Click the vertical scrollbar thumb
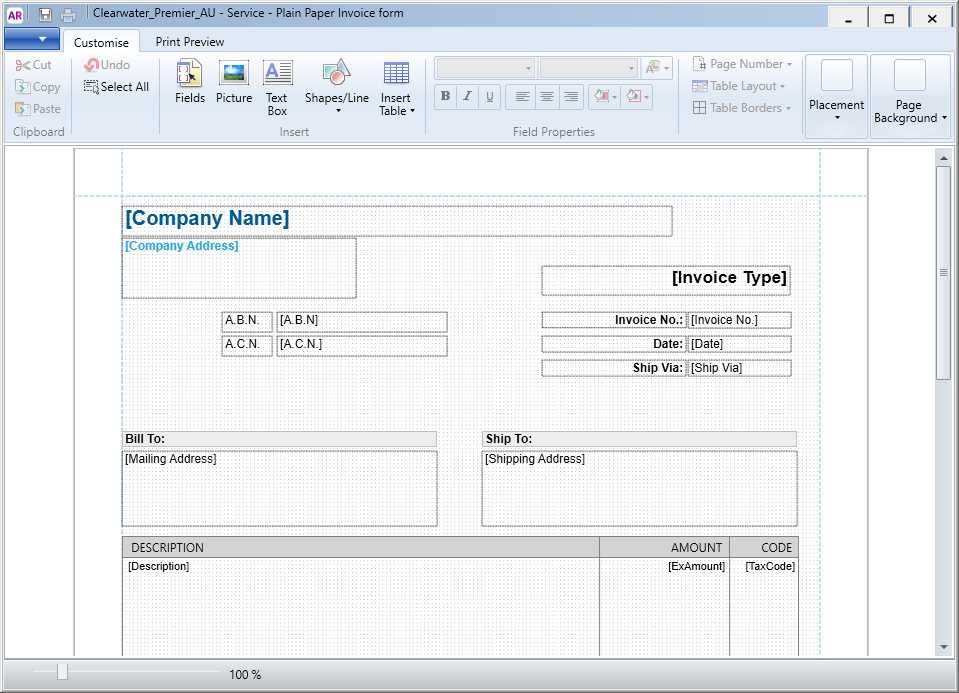This screenshot has width=959, height=693. click(943, 272)
